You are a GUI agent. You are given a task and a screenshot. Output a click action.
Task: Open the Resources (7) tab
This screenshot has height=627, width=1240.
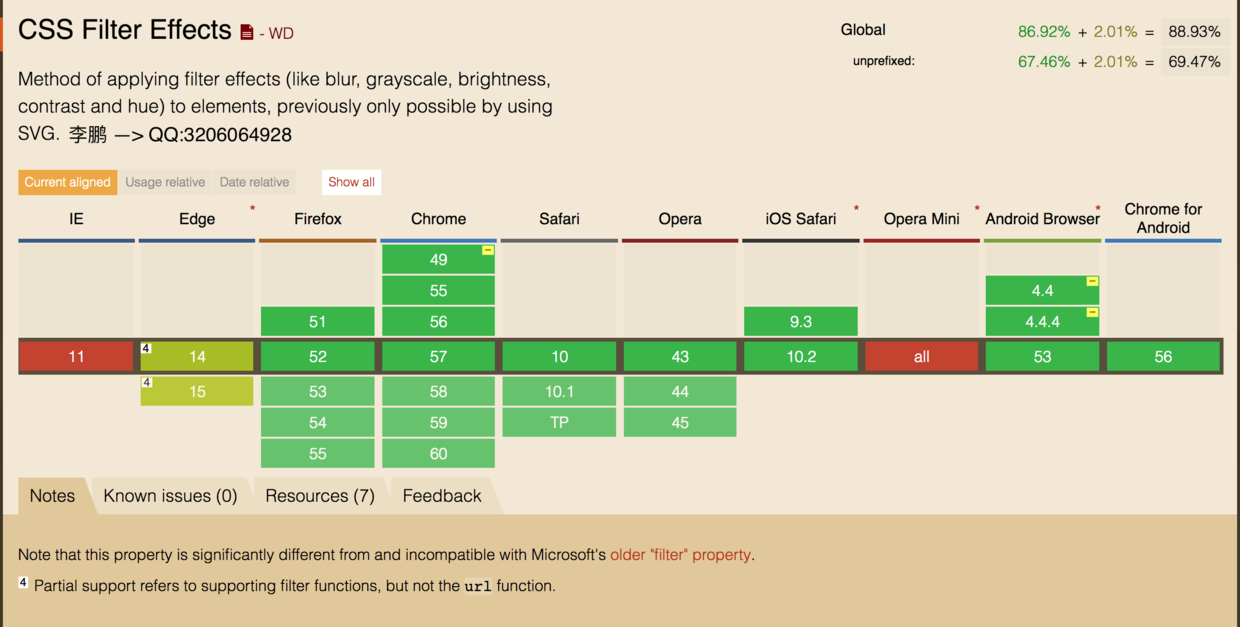tap(320, 496)
